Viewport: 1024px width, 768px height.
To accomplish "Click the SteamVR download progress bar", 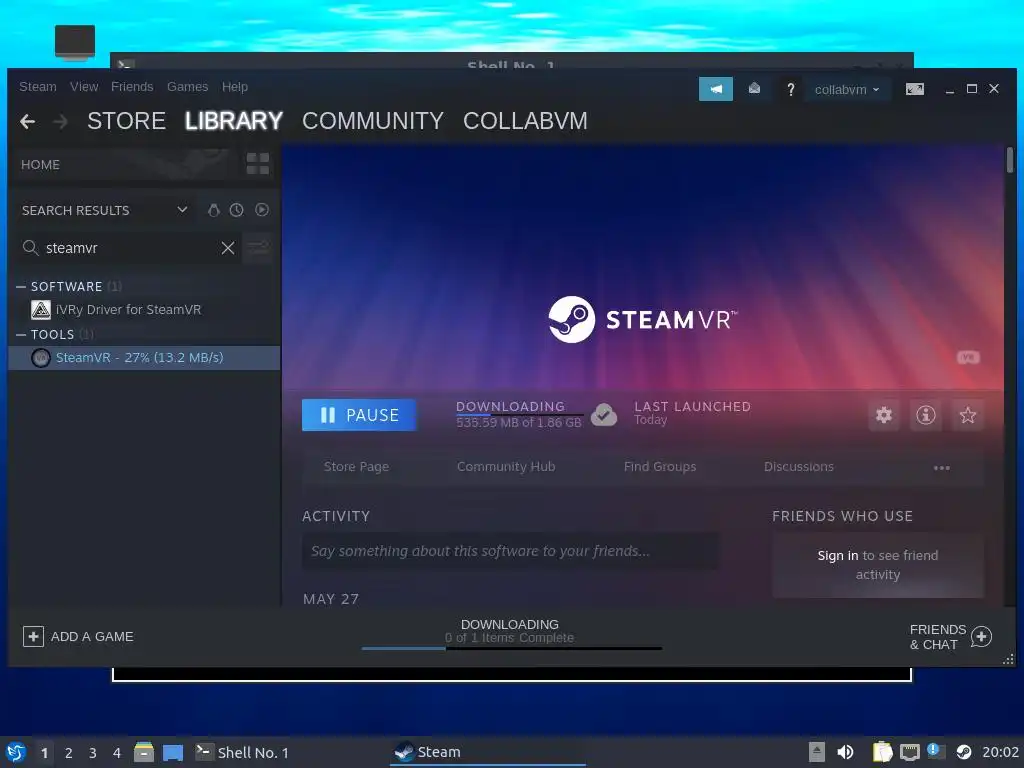I will click(520, 415).
